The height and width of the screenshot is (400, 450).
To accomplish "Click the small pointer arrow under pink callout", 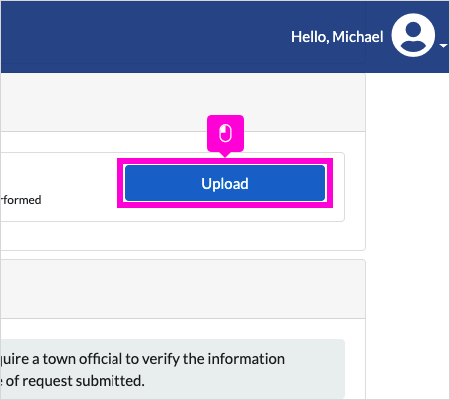I will 225,154.
